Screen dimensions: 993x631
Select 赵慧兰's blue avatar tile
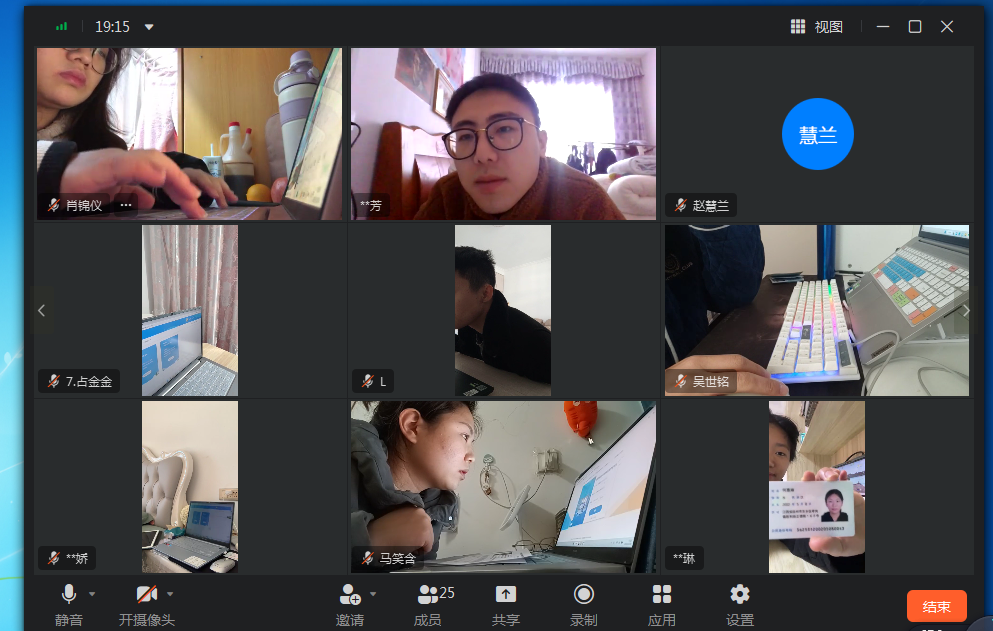(x=817, y=134)
